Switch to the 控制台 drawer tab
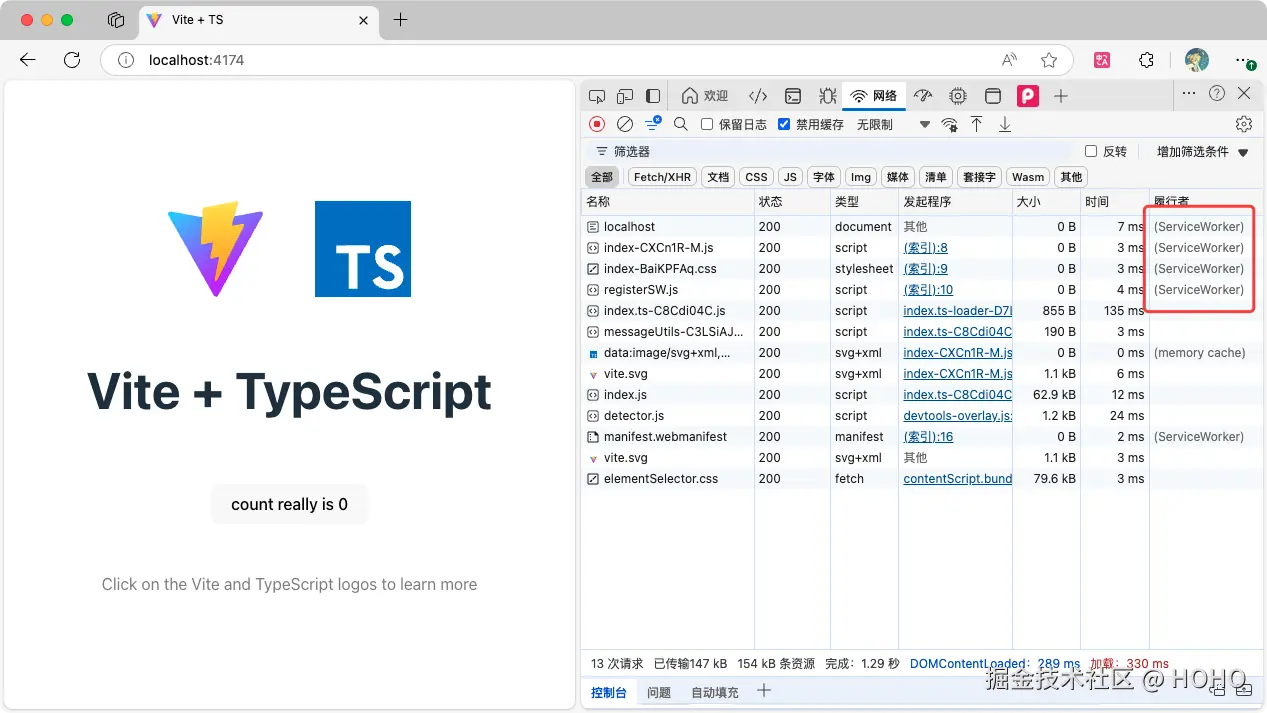1267x713 pixels. pyautogui.click(x=608, y=692)
